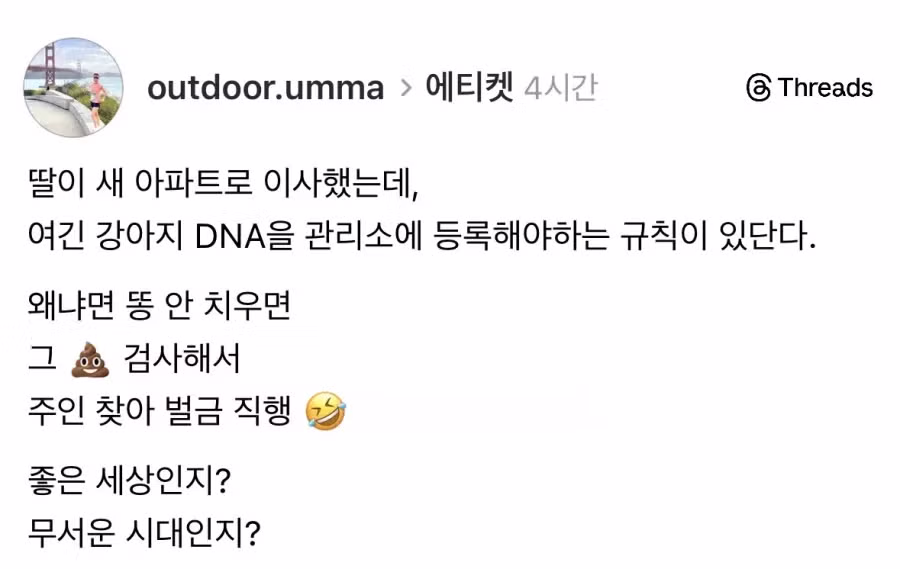Click the Threads logo icon
The width and height of the screenshot is (900, 569).
[759, 88]
